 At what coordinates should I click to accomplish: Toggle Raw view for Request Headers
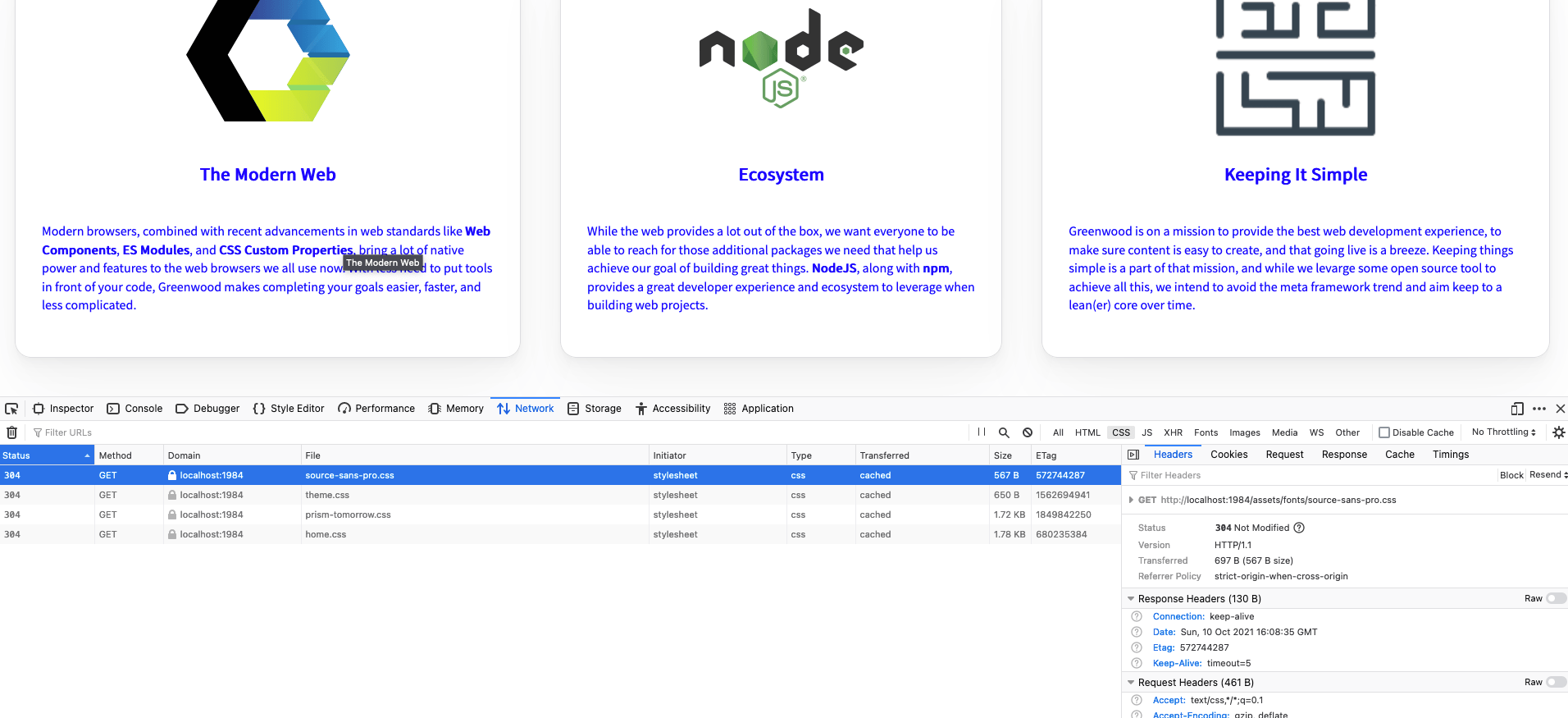click(1556, 682)
